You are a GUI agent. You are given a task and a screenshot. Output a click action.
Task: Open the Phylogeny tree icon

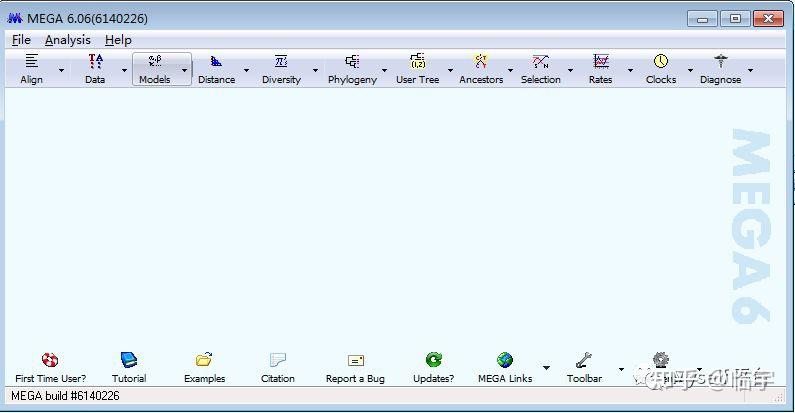pyautogui.click(x=352, y=61)
